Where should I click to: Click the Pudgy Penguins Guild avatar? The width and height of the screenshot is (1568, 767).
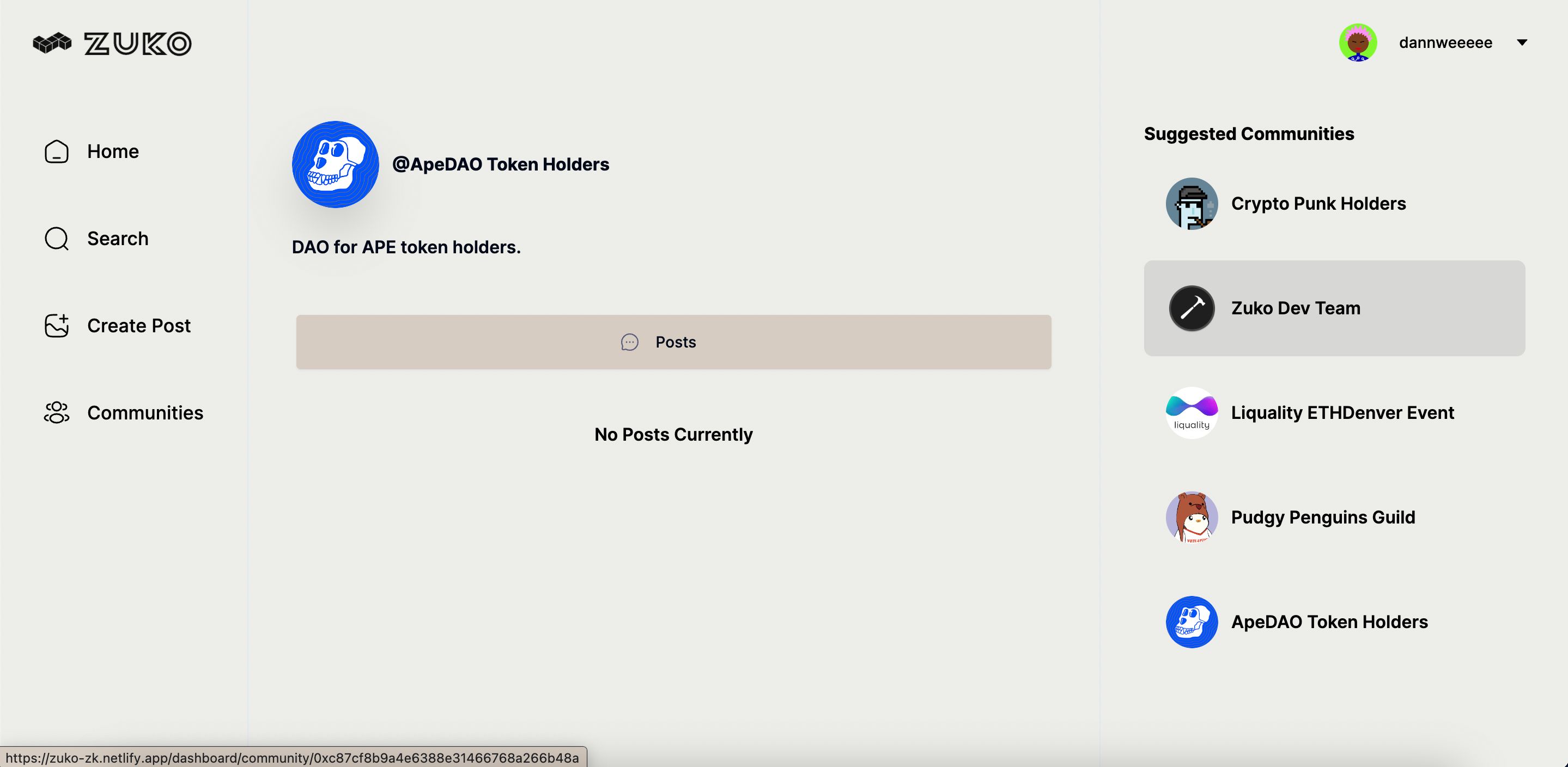point(1192,518)
